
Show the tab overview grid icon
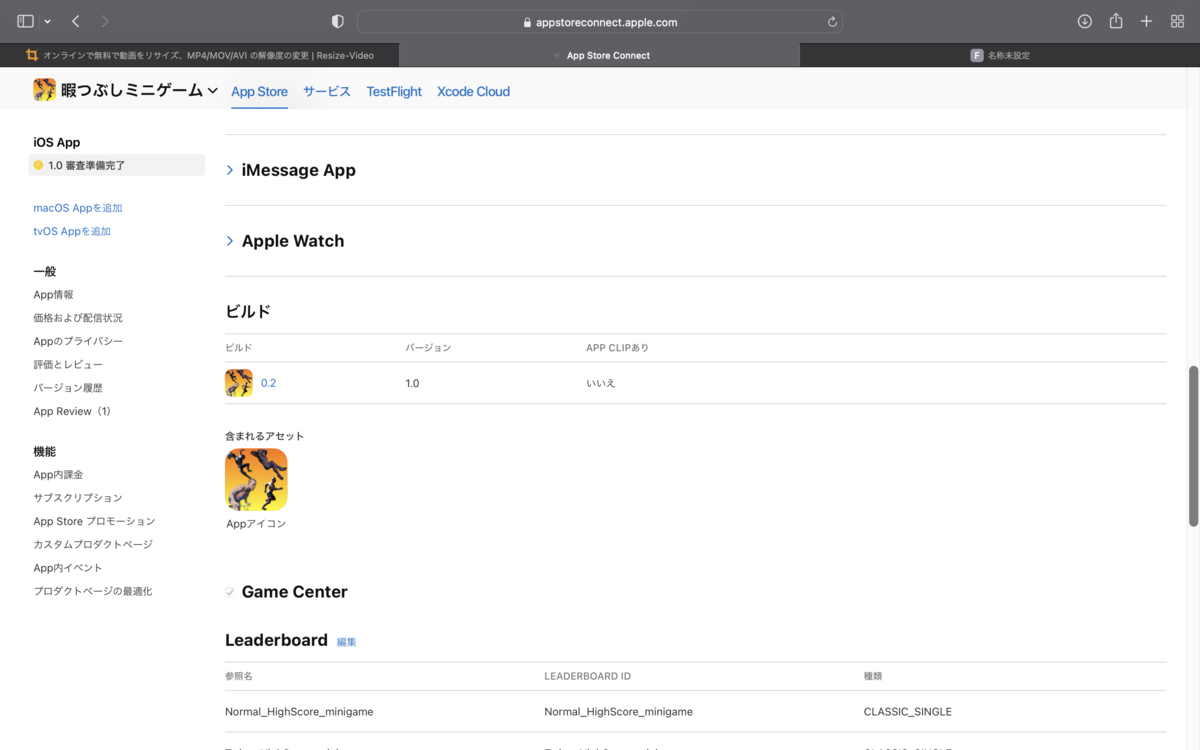[1177, 21]
